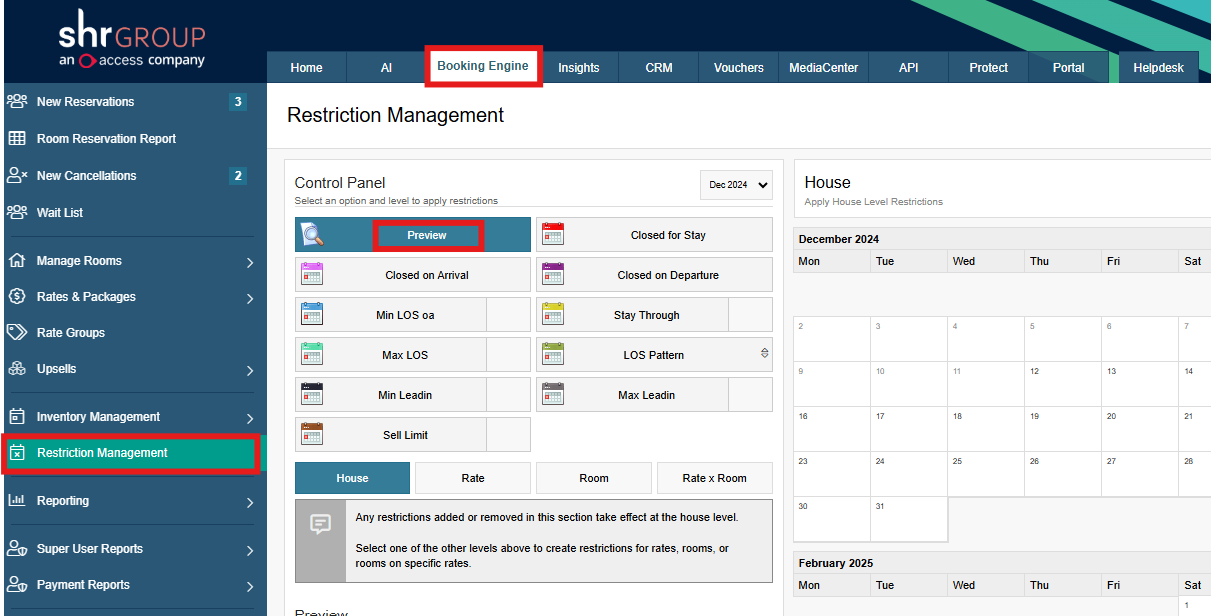
Task: Click the Closed on Departure button
Action: pyautogui.click(x=654, y=275)
